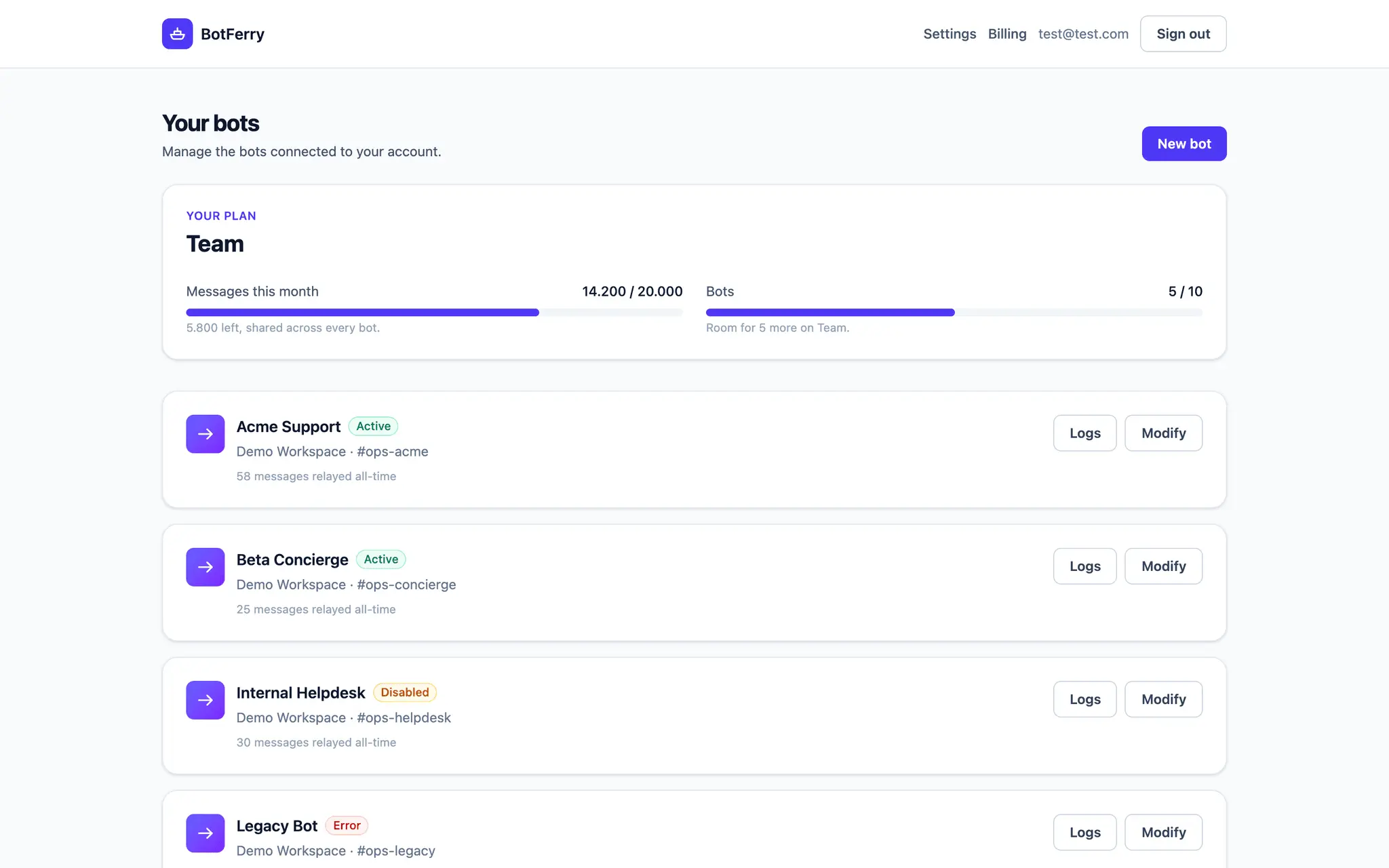Viewport: 1389px width, 868px height.
Task: Click the 14.200 / 20.000 message count
Action: (632, 292)
